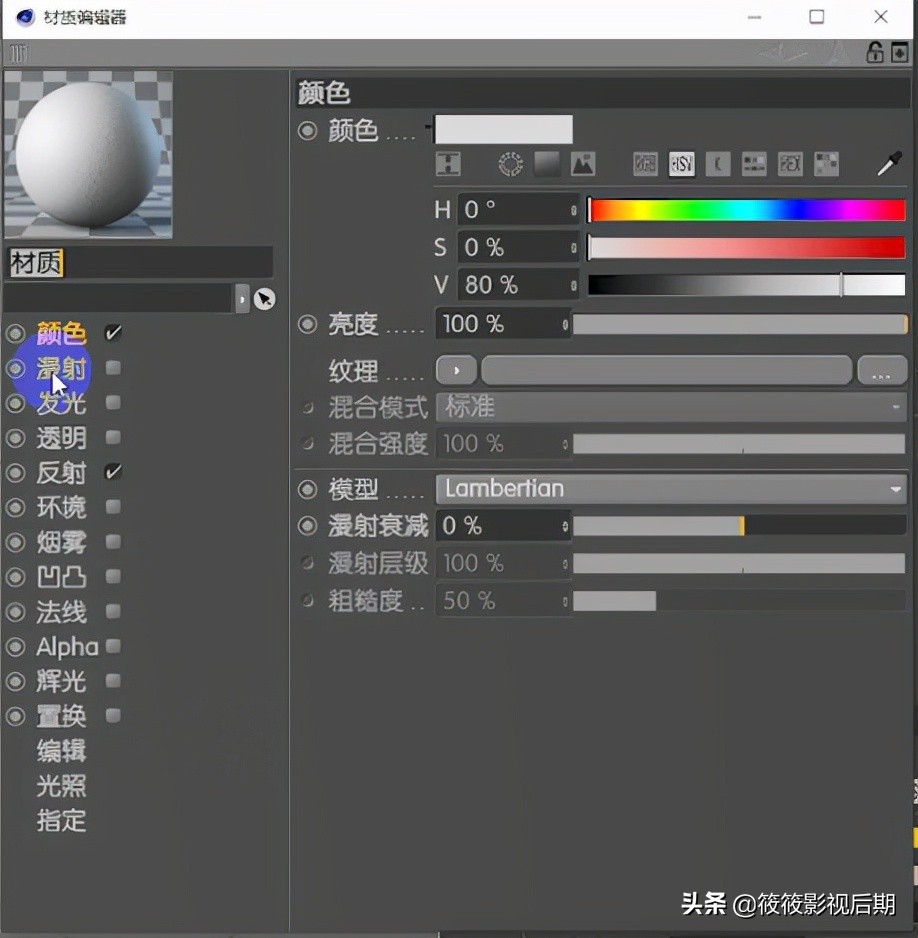This screenshot has height=938, width=918.
Task: Open the color mixer mode
Action: pyautogui.click(x=754, y=163)
